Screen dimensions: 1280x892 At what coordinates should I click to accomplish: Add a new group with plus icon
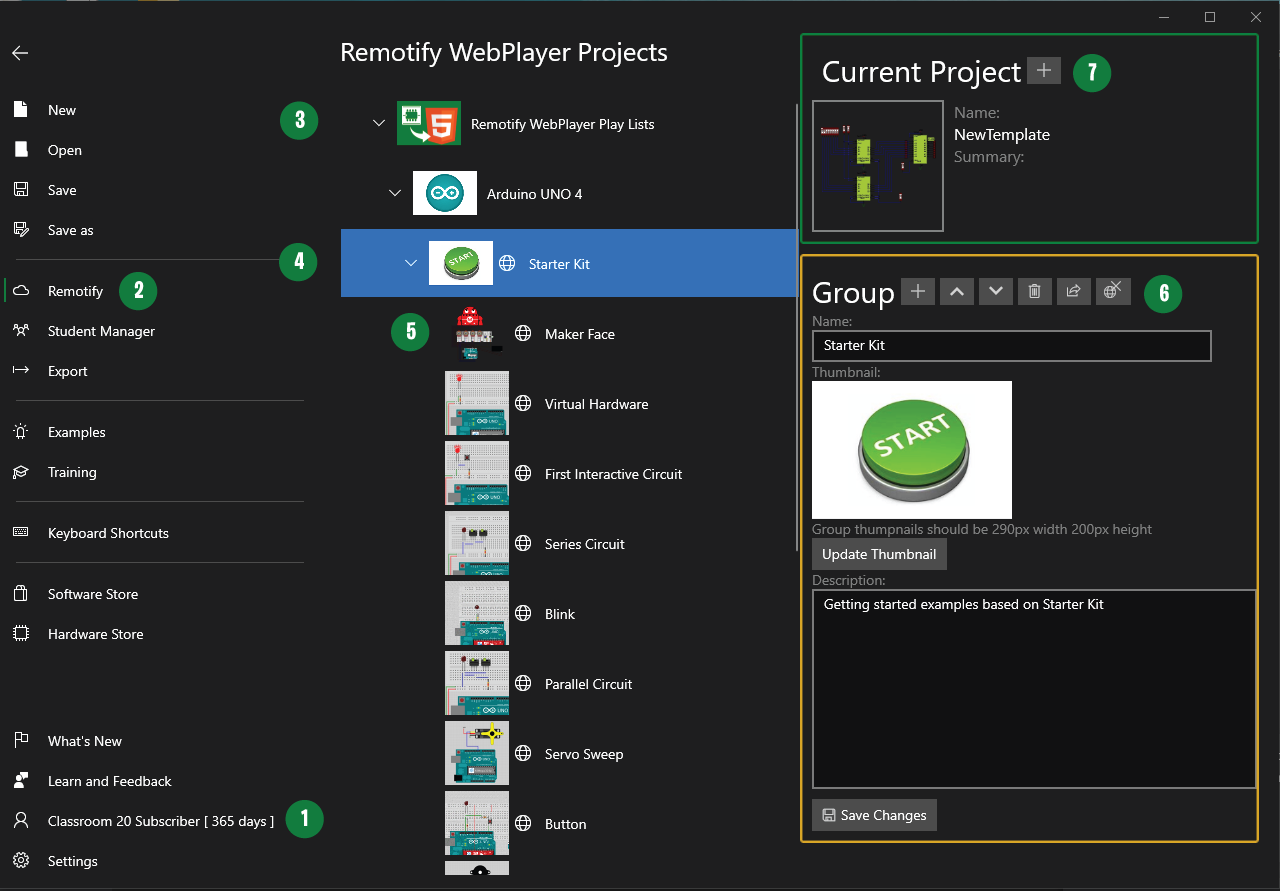917,291
